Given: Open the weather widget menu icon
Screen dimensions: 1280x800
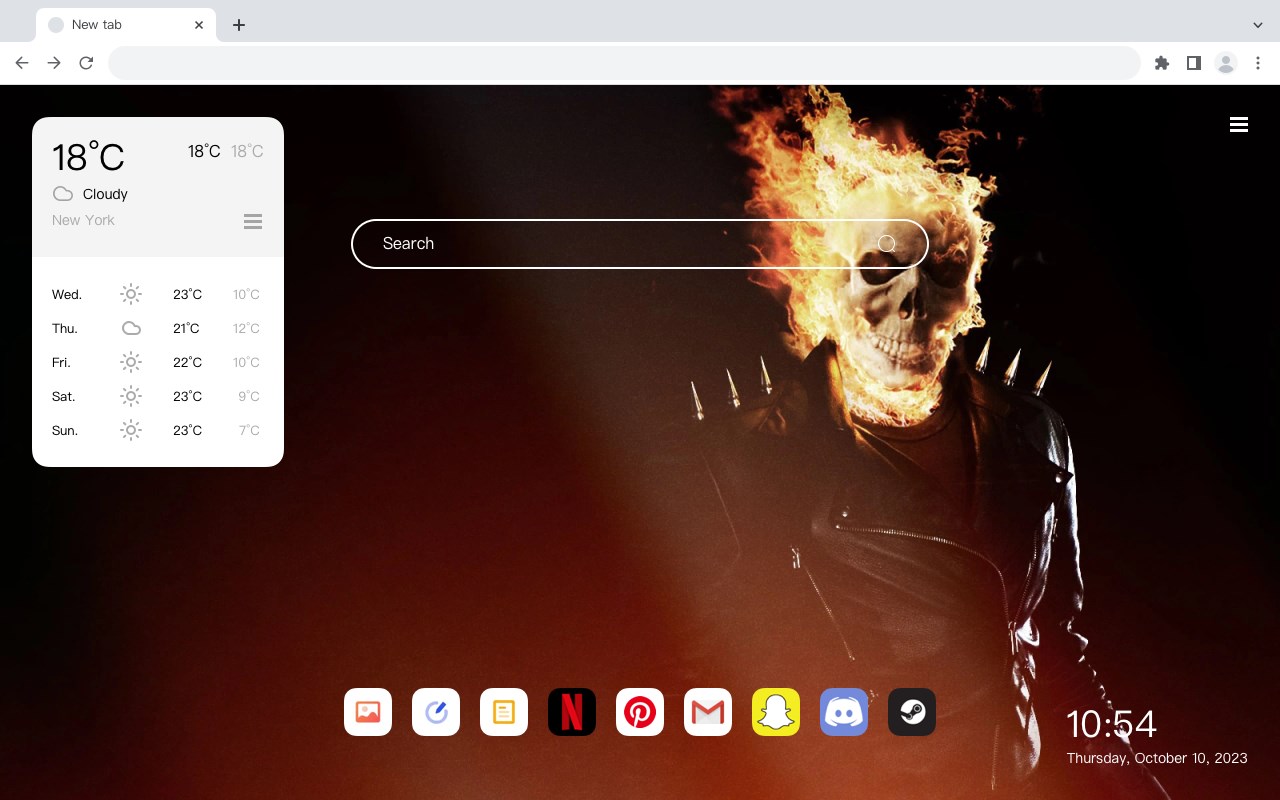Looking at the screenshot, I should tap(253, 221).
